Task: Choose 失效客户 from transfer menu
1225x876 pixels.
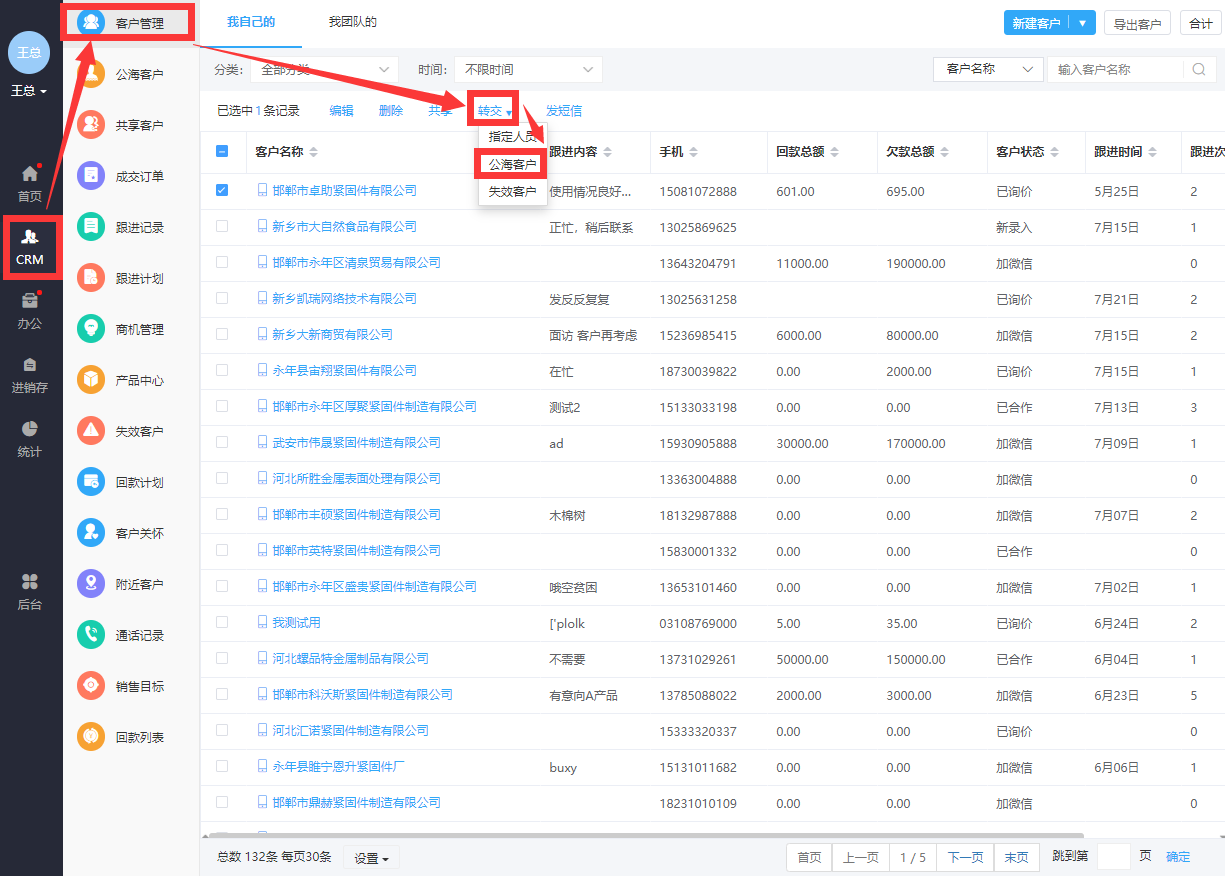Action: point(513,191)
